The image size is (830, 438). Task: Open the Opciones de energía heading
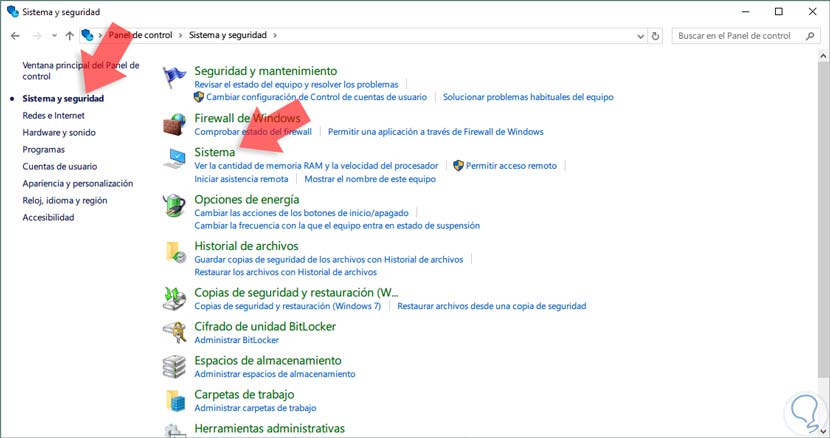point(247,200)
